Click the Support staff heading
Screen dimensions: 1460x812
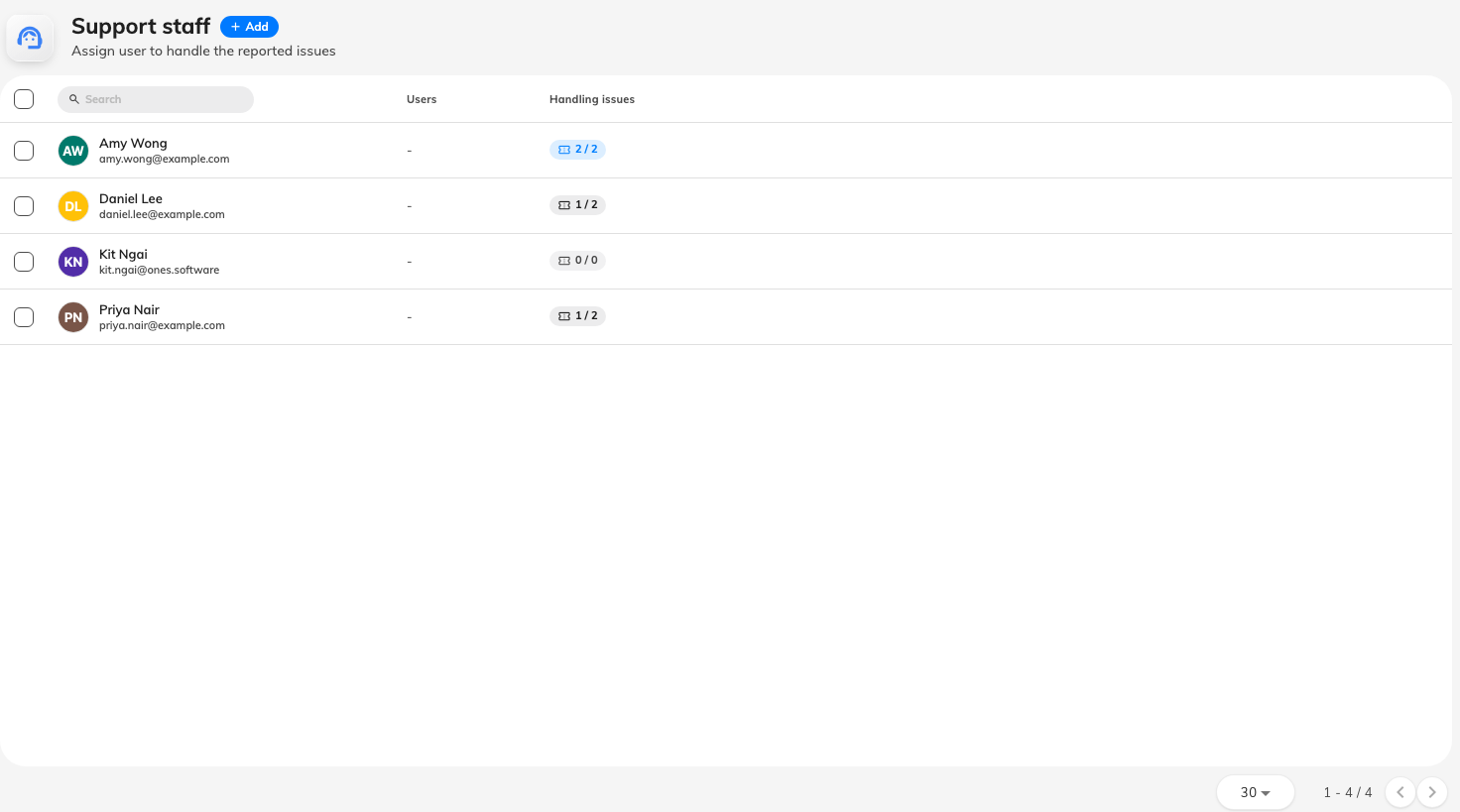pyautogui.click(x=141, y=27)
